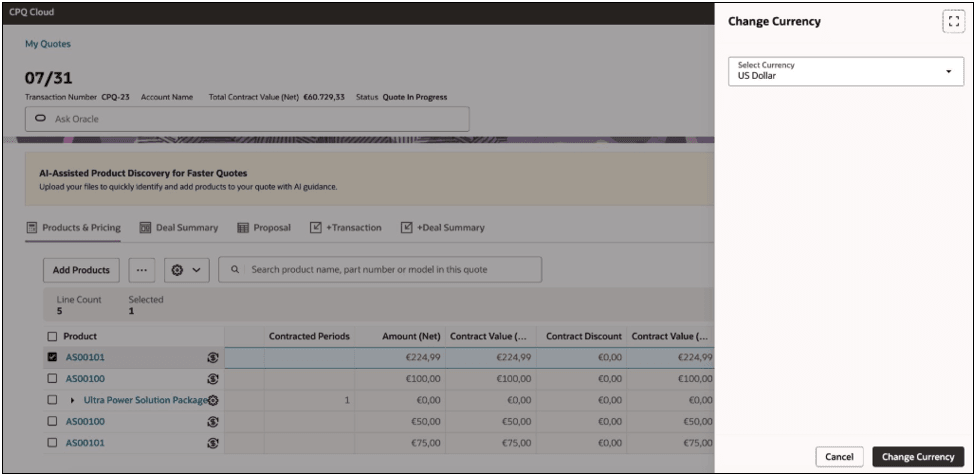Switch to the Products & Pricing tab
The width and height of the screenshot is (976, 476).
[x=73, y=228]
